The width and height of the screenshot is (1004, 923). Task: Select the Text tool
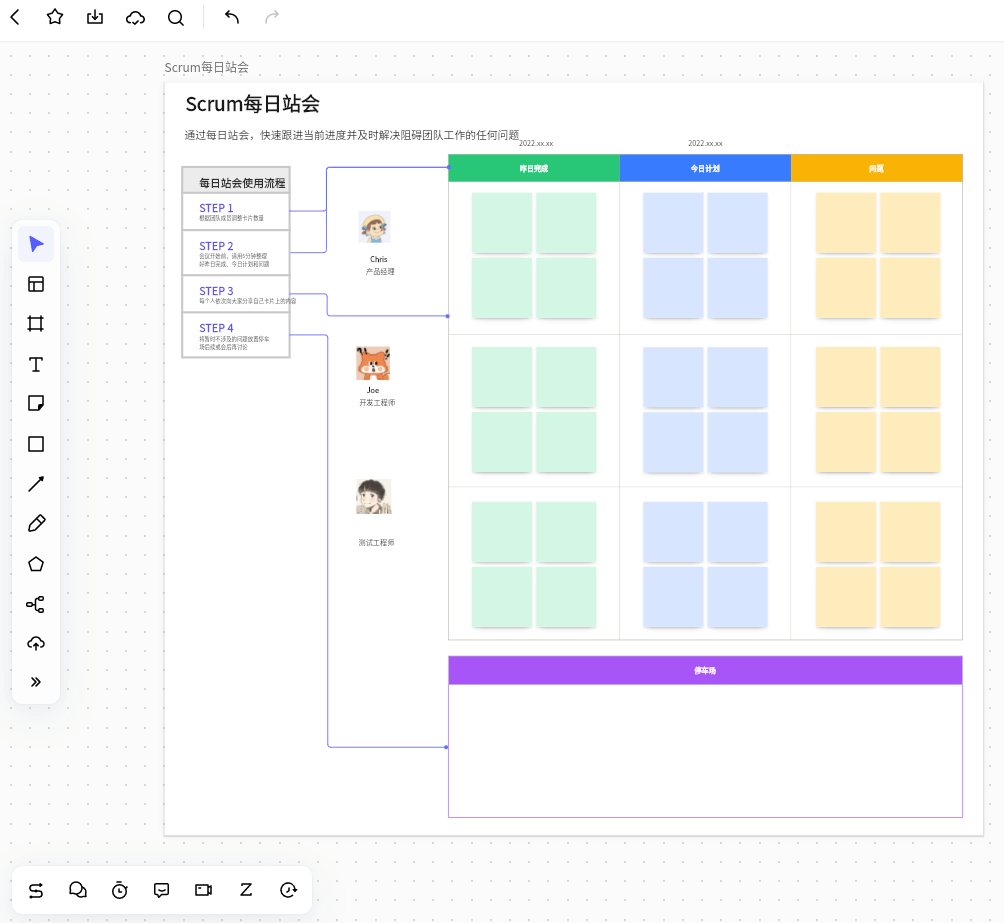tap(36, 364)
